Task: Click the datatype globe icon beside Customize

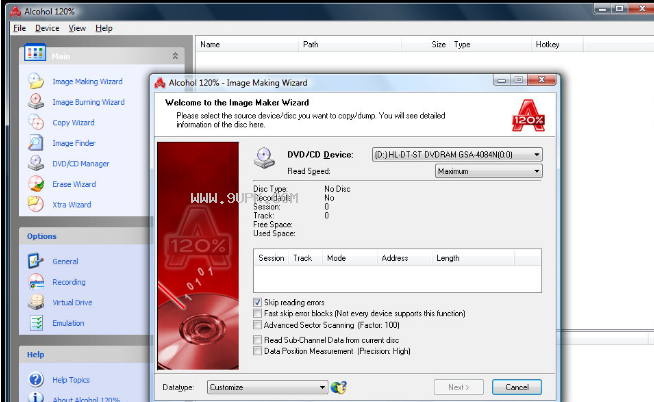Action: (x=339, y=387)
